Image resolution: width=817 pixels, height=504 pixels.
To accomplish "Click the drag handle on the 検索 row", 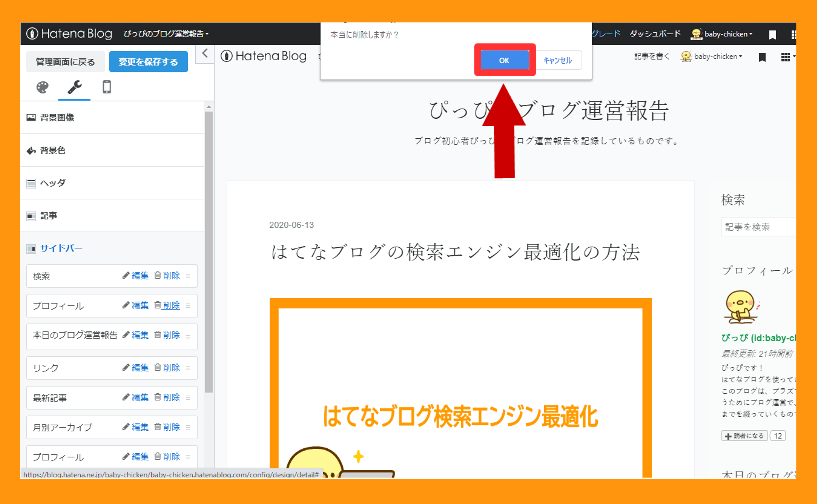I will (188, 276).
